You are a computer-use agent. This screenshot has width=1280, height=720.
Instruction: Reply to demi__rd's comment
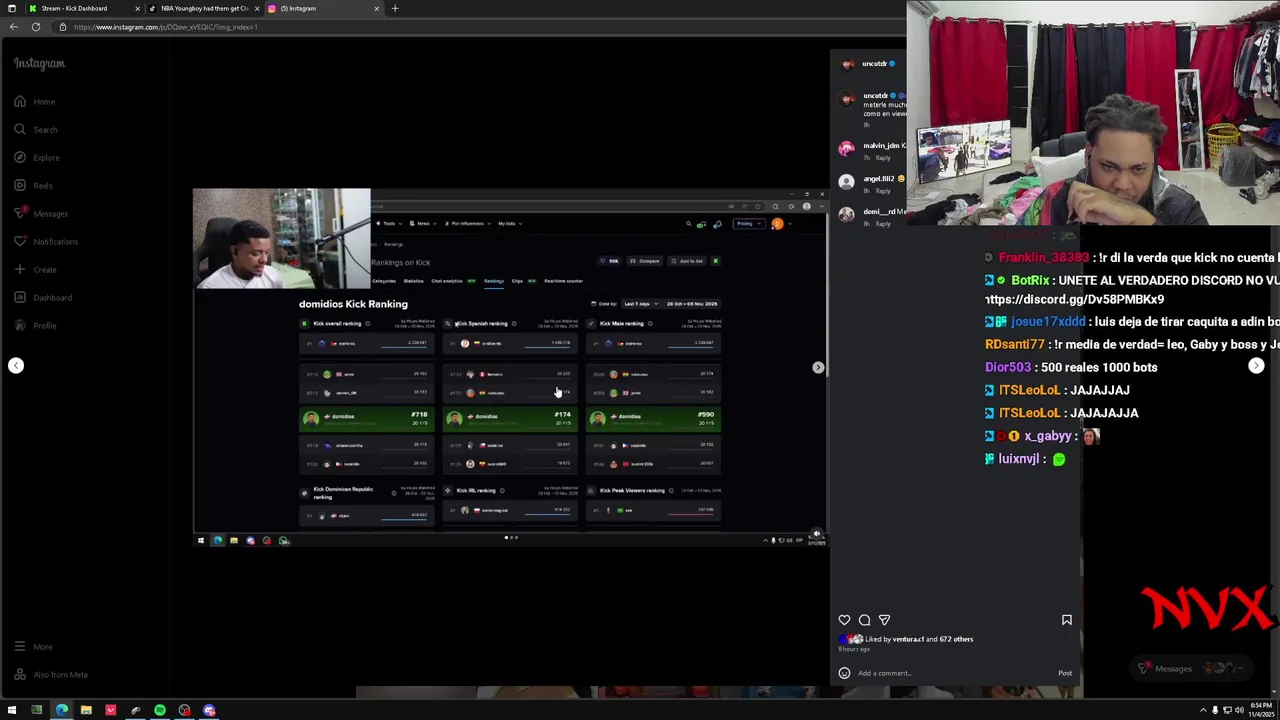tap(883, 224)
